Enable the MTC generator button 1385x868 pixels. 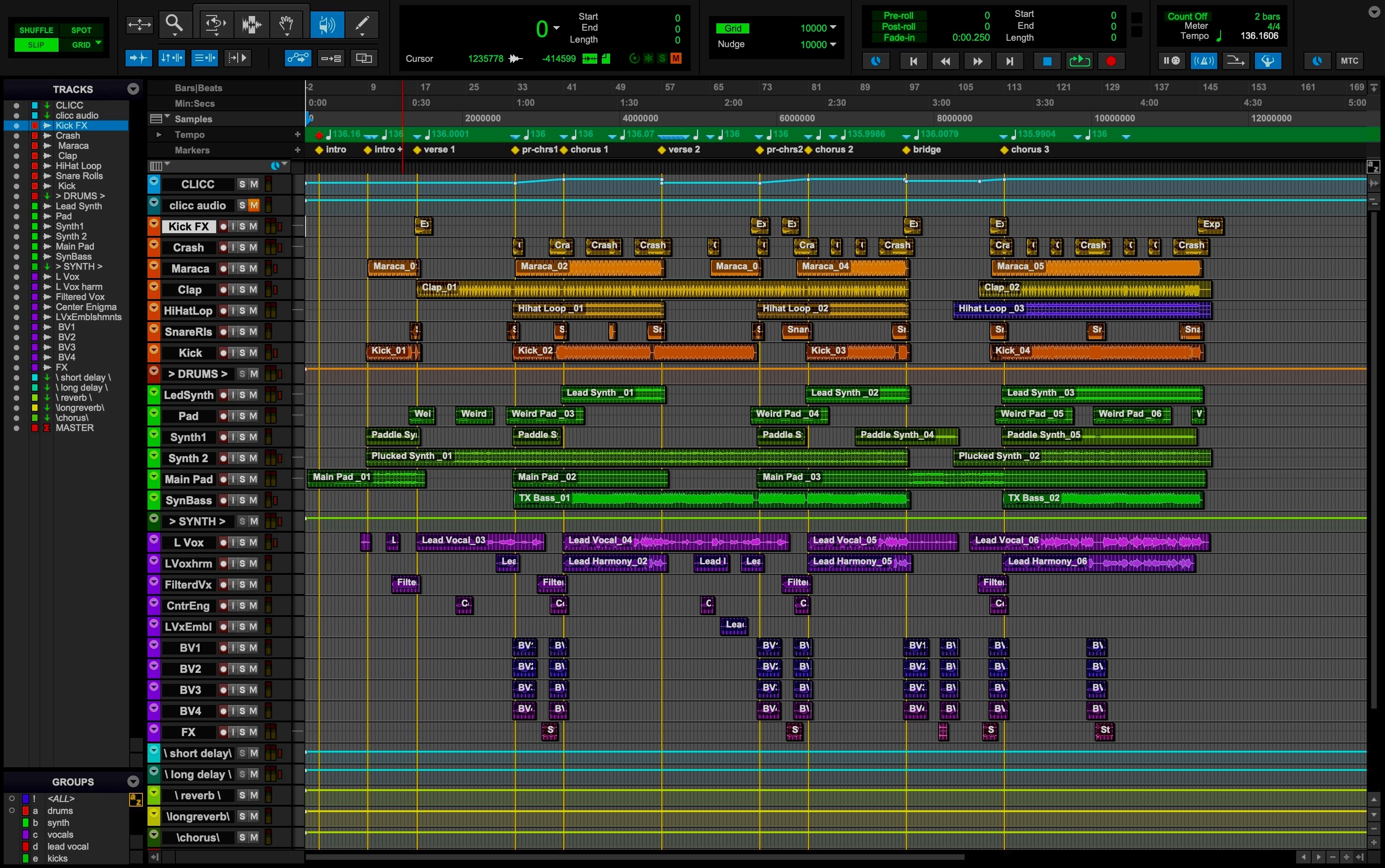click(x=1349, y=61)
